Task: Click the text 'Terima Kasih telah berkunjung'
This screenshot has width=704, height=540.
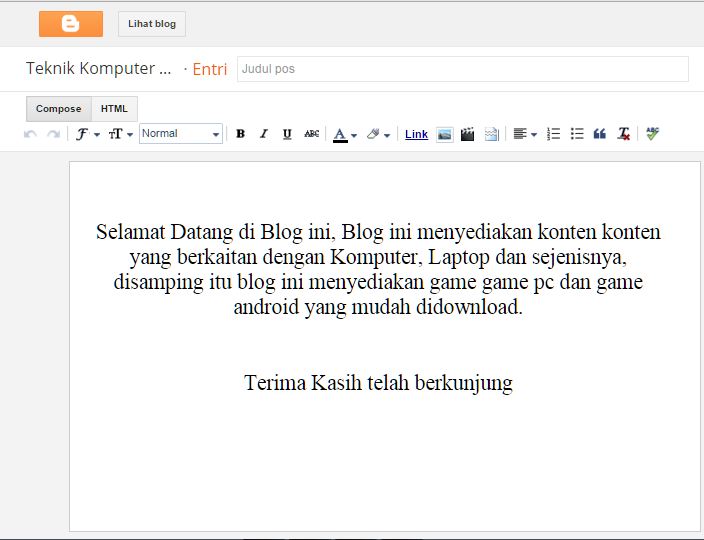Action: coord(378,383)
